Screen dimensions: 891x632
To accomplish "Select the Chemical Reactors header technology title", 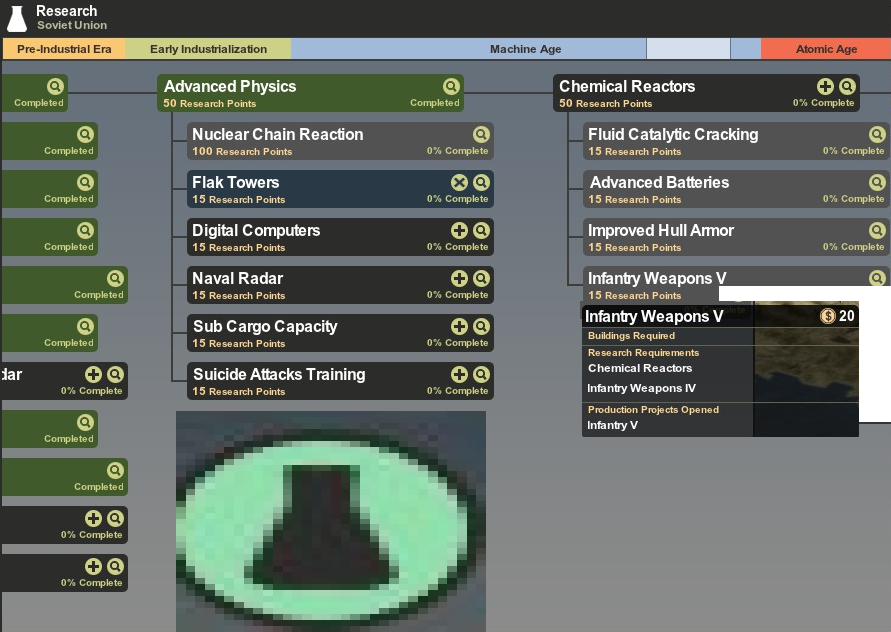I will [627, 86].
